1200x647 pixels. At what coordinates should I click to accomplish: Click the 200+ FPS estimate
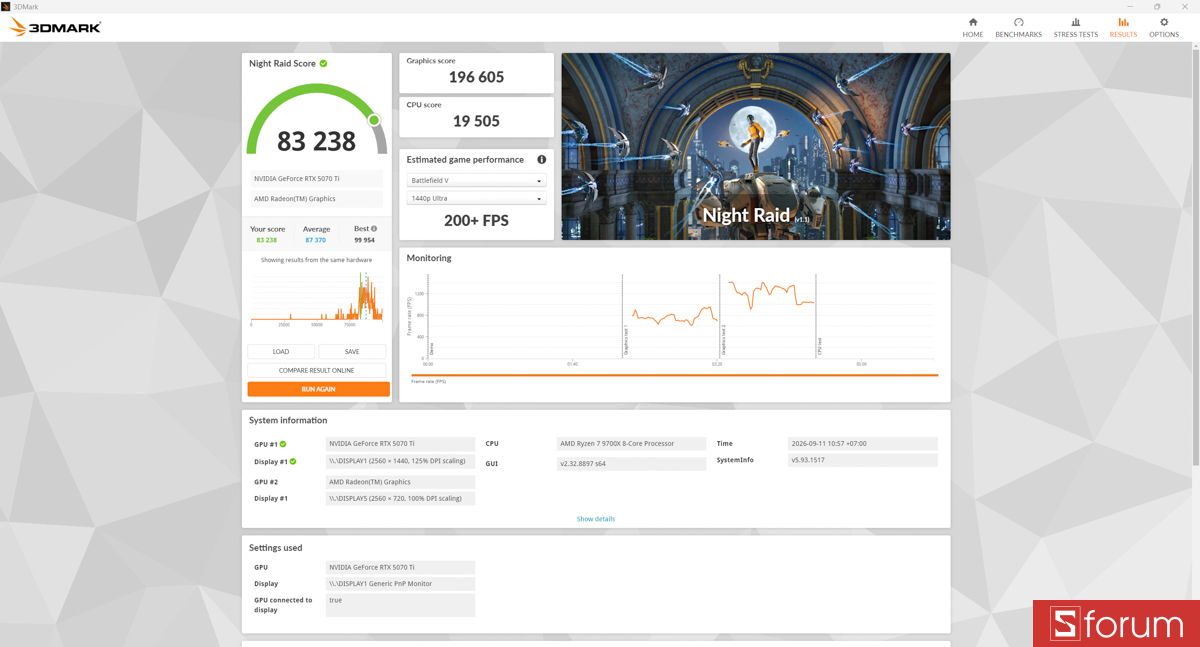476,220
